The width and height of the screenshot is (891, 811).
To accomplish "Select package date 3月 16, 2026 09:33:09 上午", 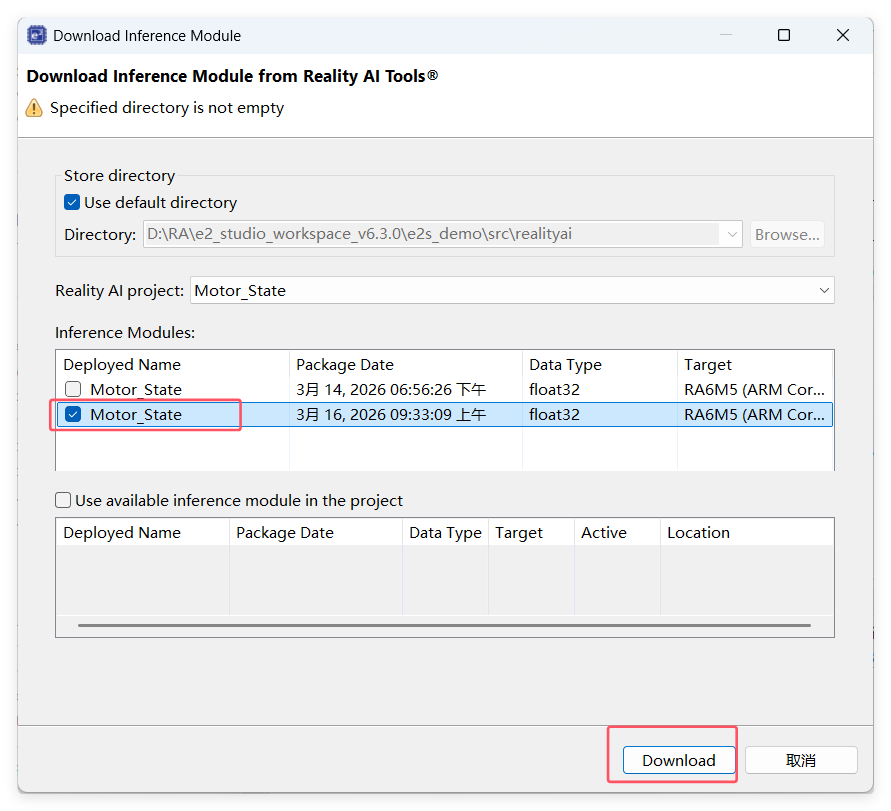I will [x=391, y=414].
